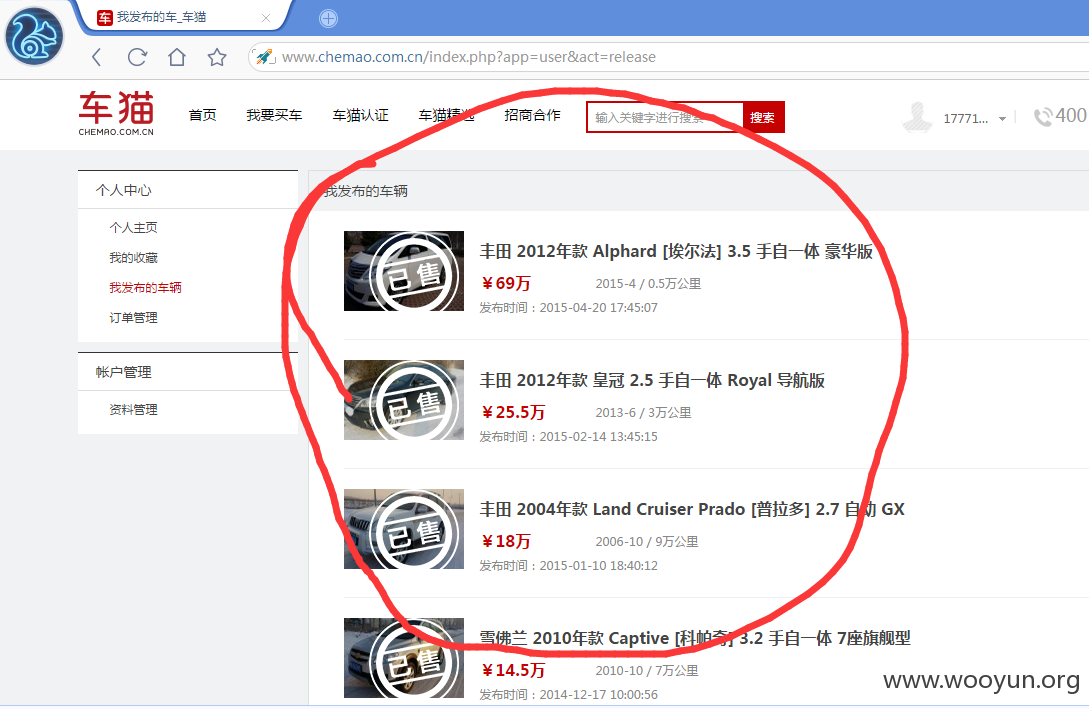Screen dimensions: 1089x709
Task: Reload the page with refresh icon
Action: coord(137,57)
